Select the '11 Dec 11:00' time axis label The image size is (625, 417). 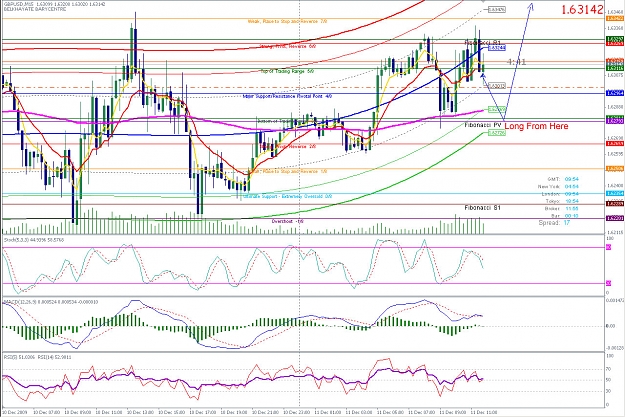click(x=483, y=412)
